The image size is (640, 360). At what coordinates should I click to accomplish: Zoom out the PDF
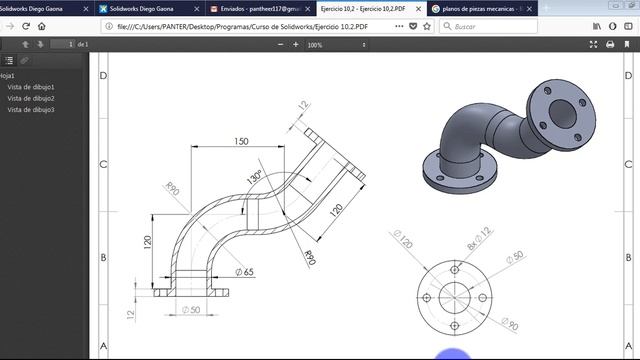280,44
